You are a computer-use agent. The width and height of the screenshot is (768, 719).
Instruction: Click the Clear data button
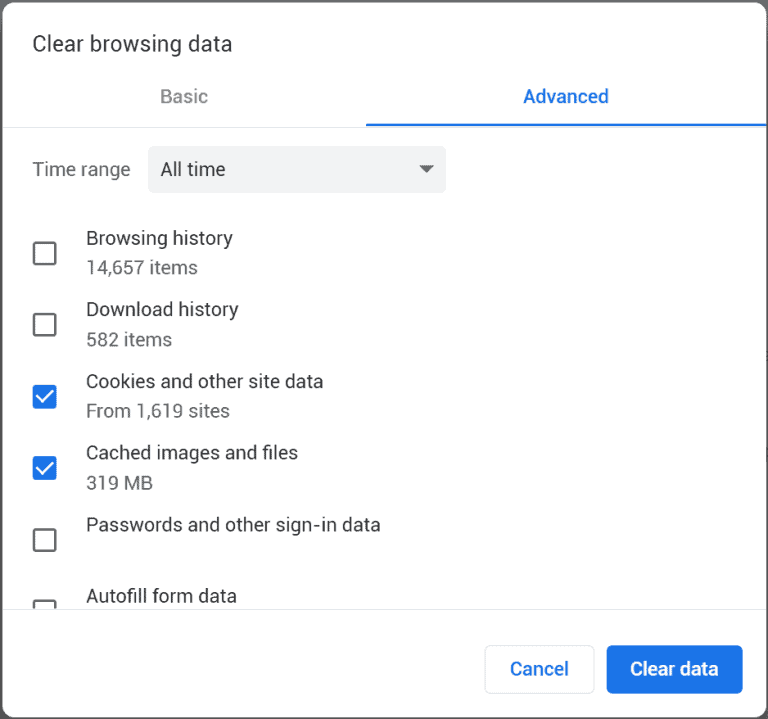point(673,669)
